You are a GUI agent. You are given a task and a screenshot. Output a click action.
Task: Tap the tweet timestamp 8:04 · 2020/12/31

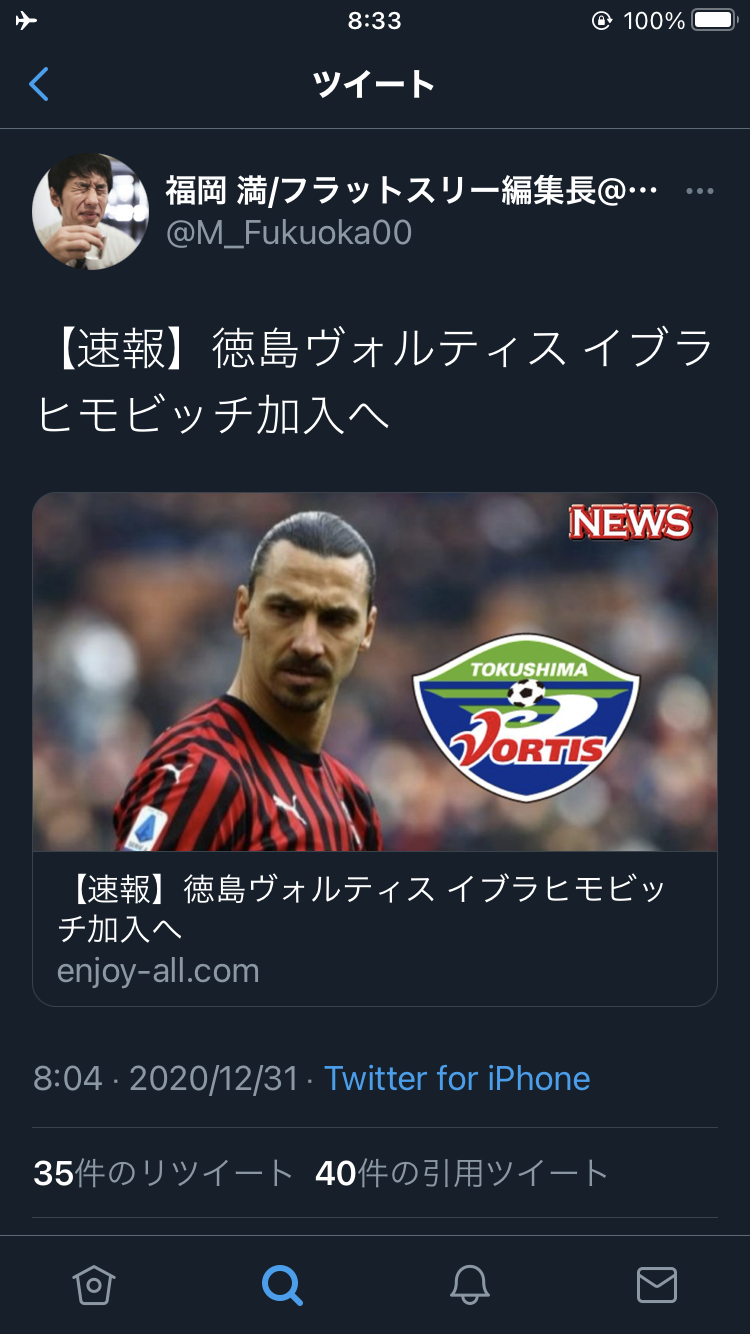click(x=166, y=1078)
